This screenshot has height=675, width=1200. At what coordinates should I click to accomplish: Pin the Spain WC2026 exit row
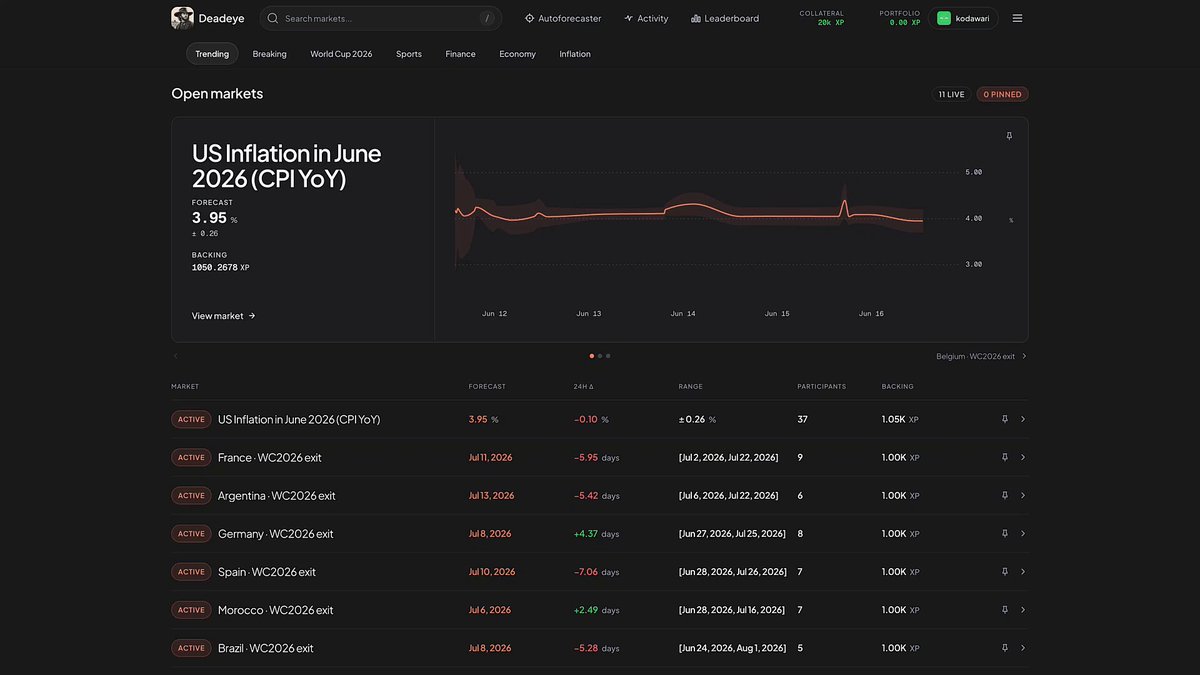pos(1005,572)
